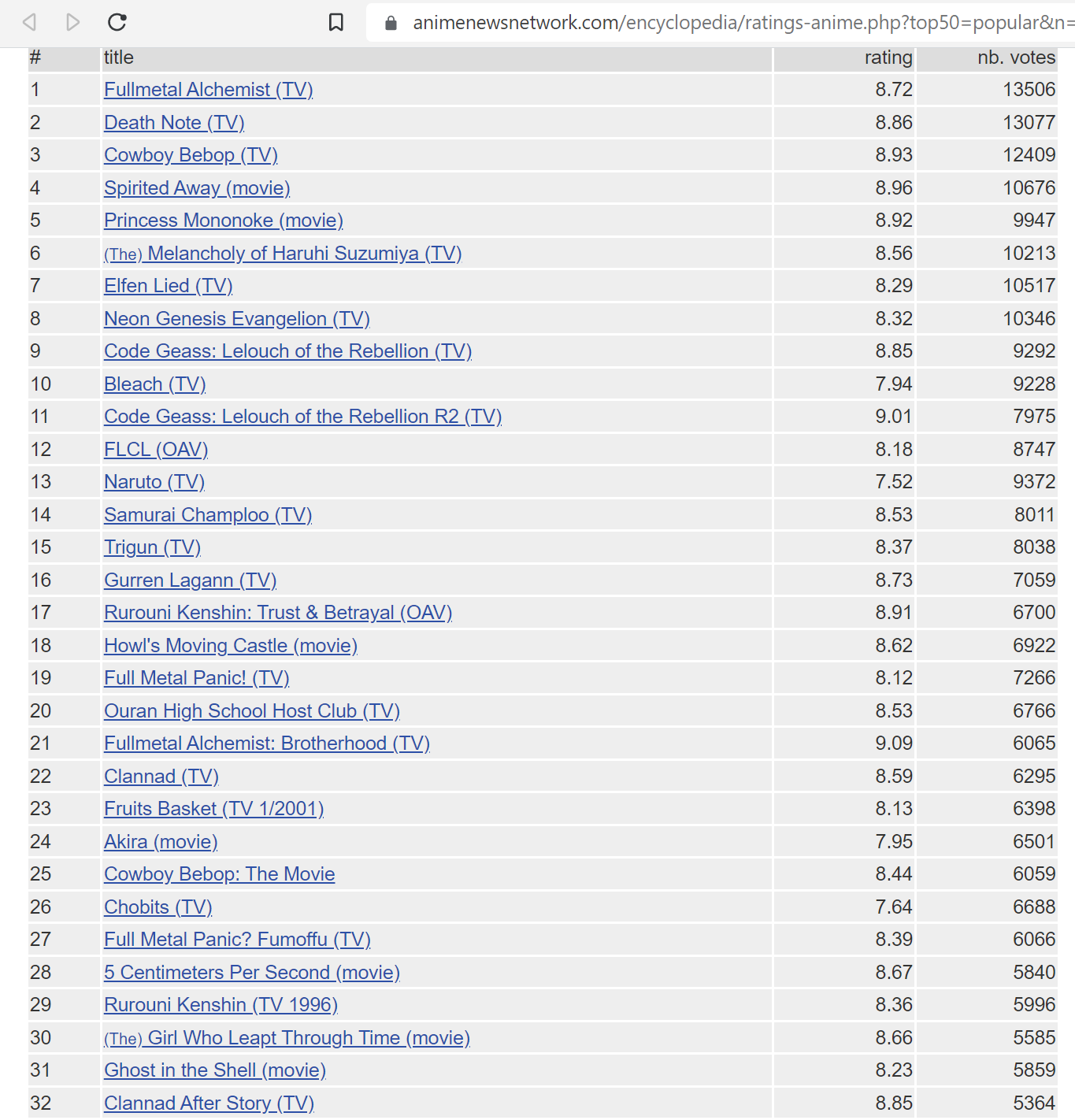The width and height of the screenshot is (1075, 1120).
Task: Open Ghost in the Shell (movie) link
Action: click(x=215, y=1070)
